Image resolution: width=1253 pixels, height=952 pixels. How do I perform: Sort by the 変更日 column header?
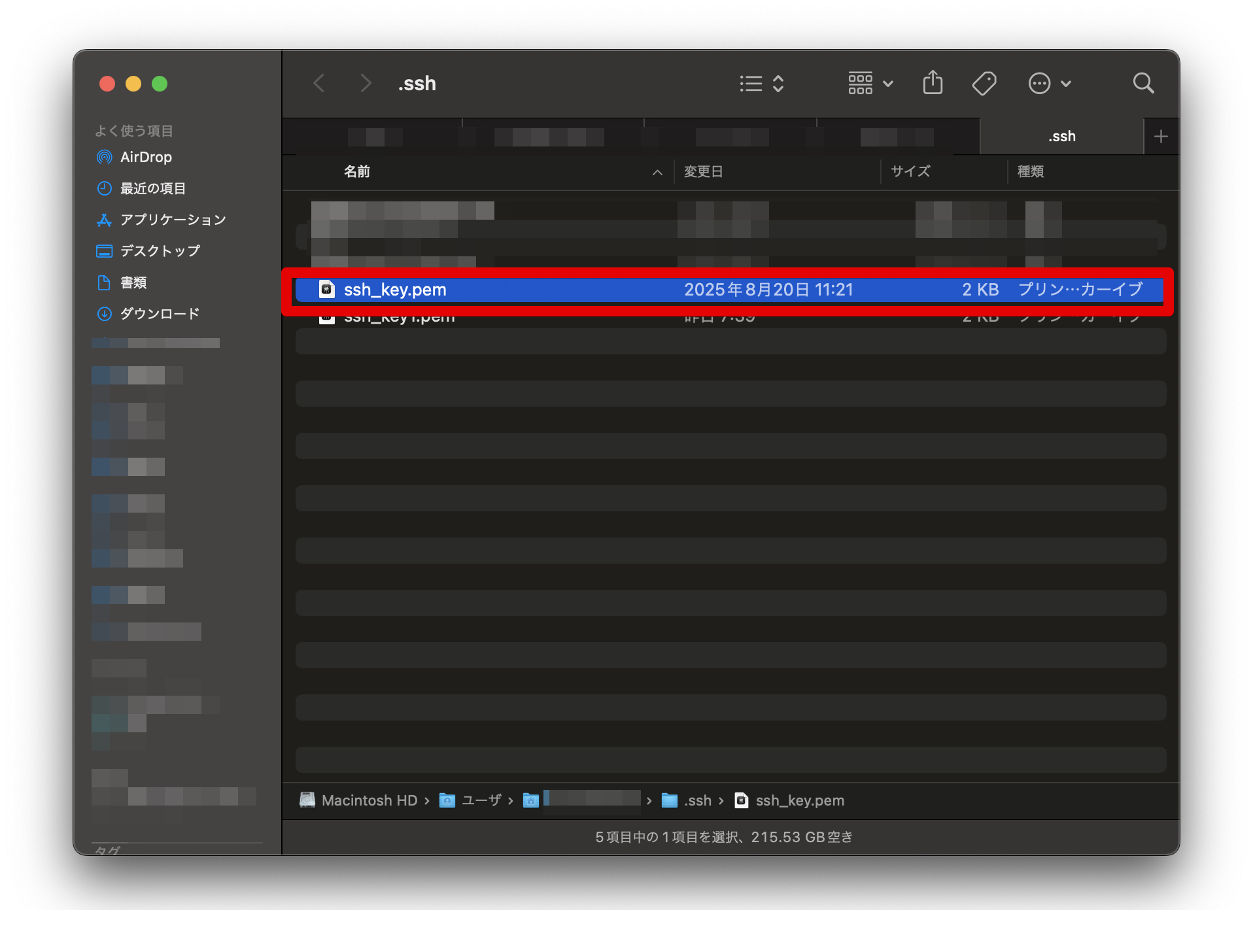(703, 172)
